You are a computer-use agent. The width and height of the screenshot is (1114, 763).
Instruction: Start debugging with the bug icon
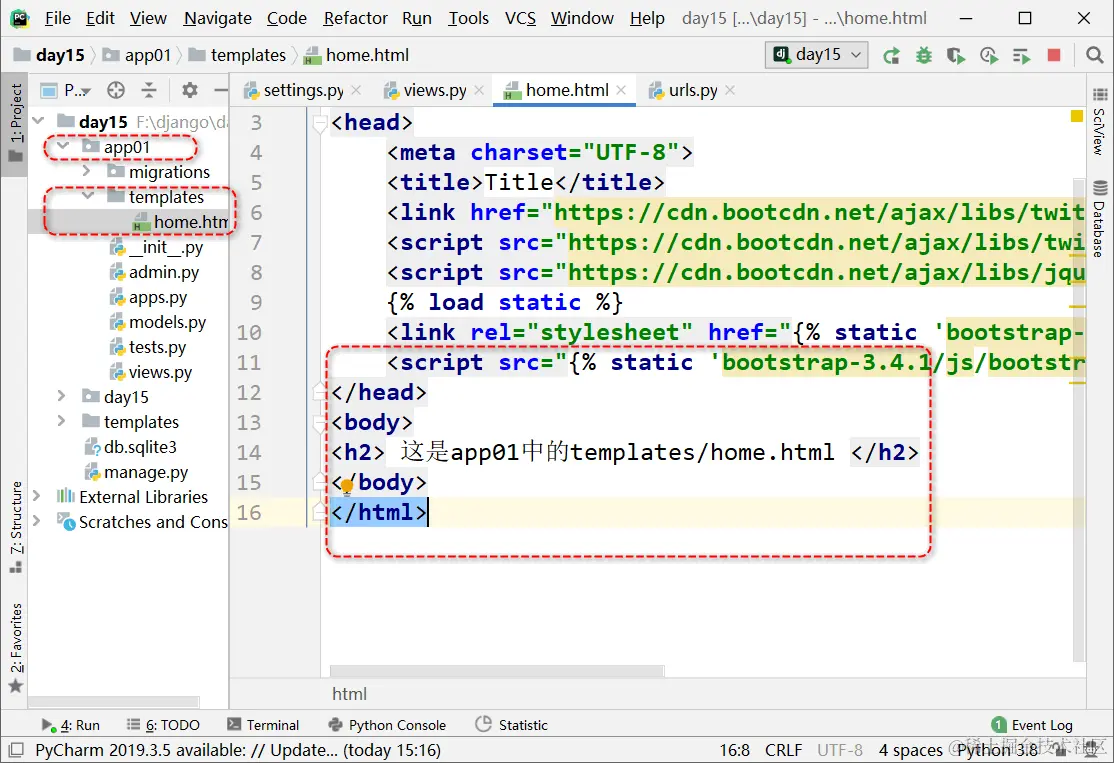pos(924,55)
